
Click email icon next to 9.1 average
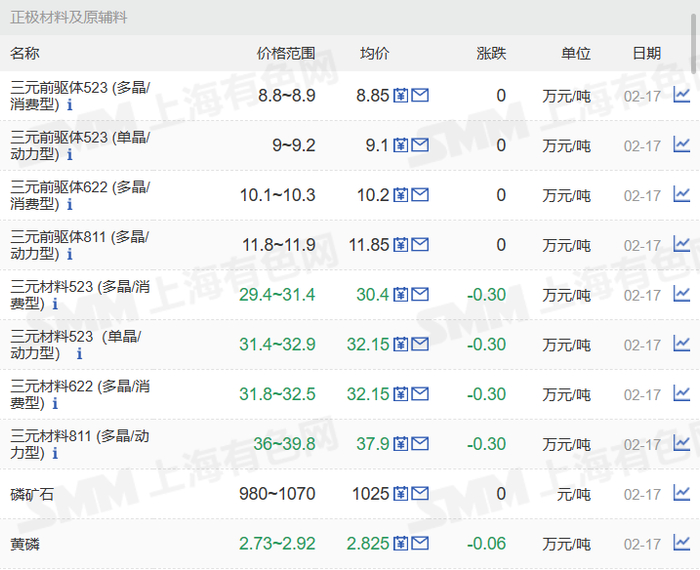(420, 145)
